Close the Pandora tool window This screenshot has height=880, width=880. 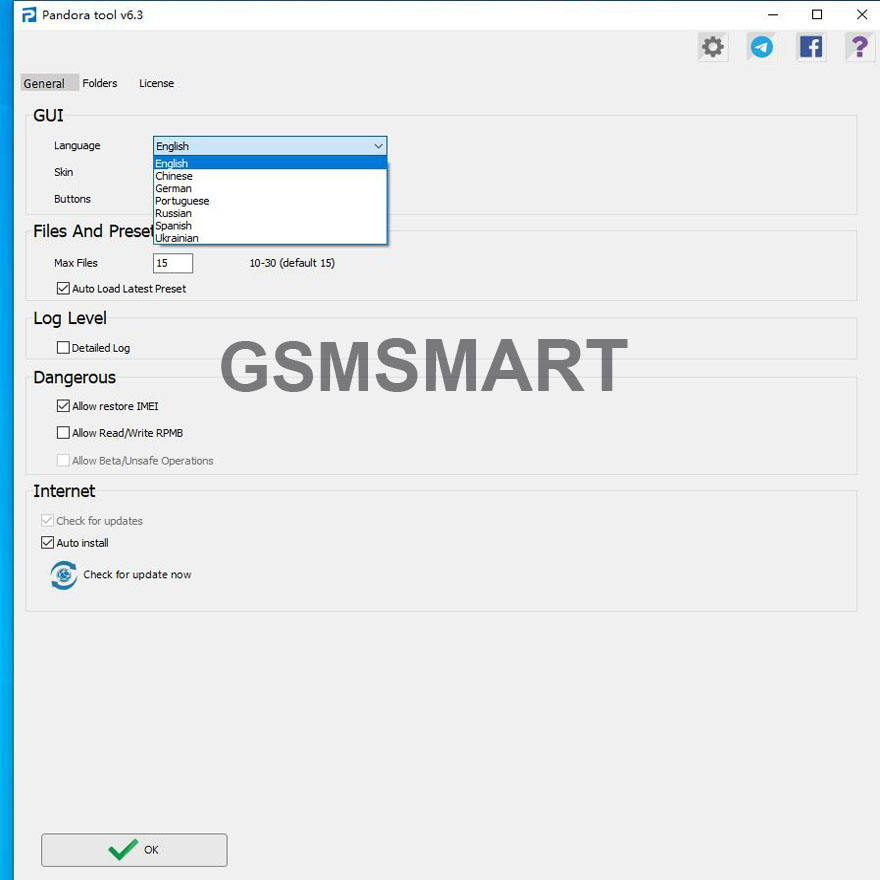pyautogui.click(x=862, y=15)
